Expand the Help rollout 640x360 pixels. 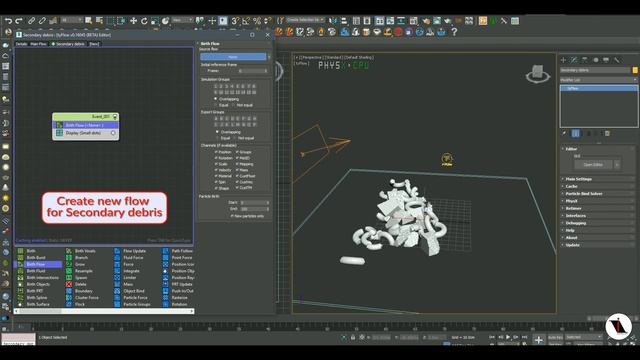click(598, 231)
